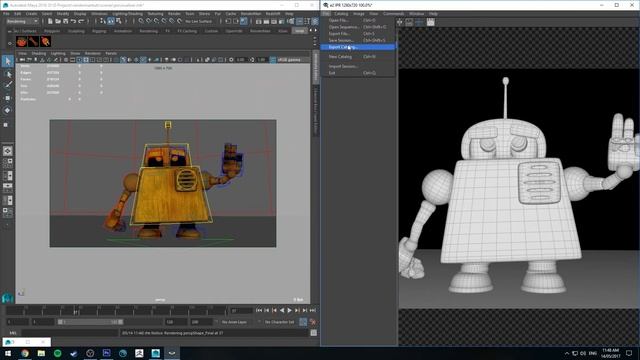The width and height of the screenshot is (640, 360).
Task: Click the MEL command line input
Action: [x=70, y=333]
